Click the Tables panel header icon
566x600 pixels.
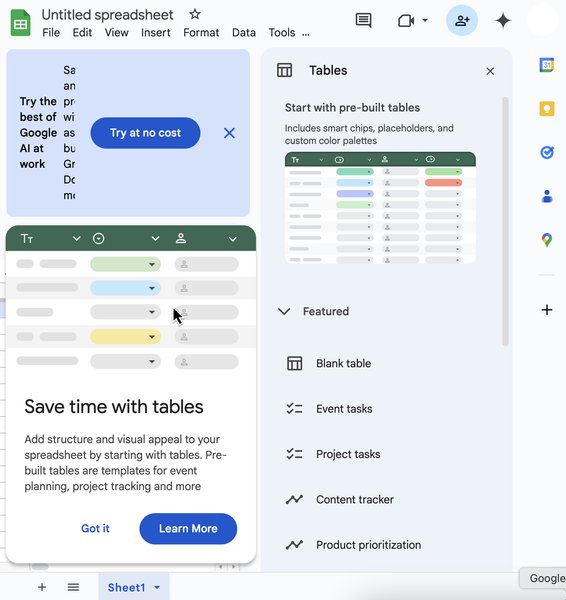(284, 70)
